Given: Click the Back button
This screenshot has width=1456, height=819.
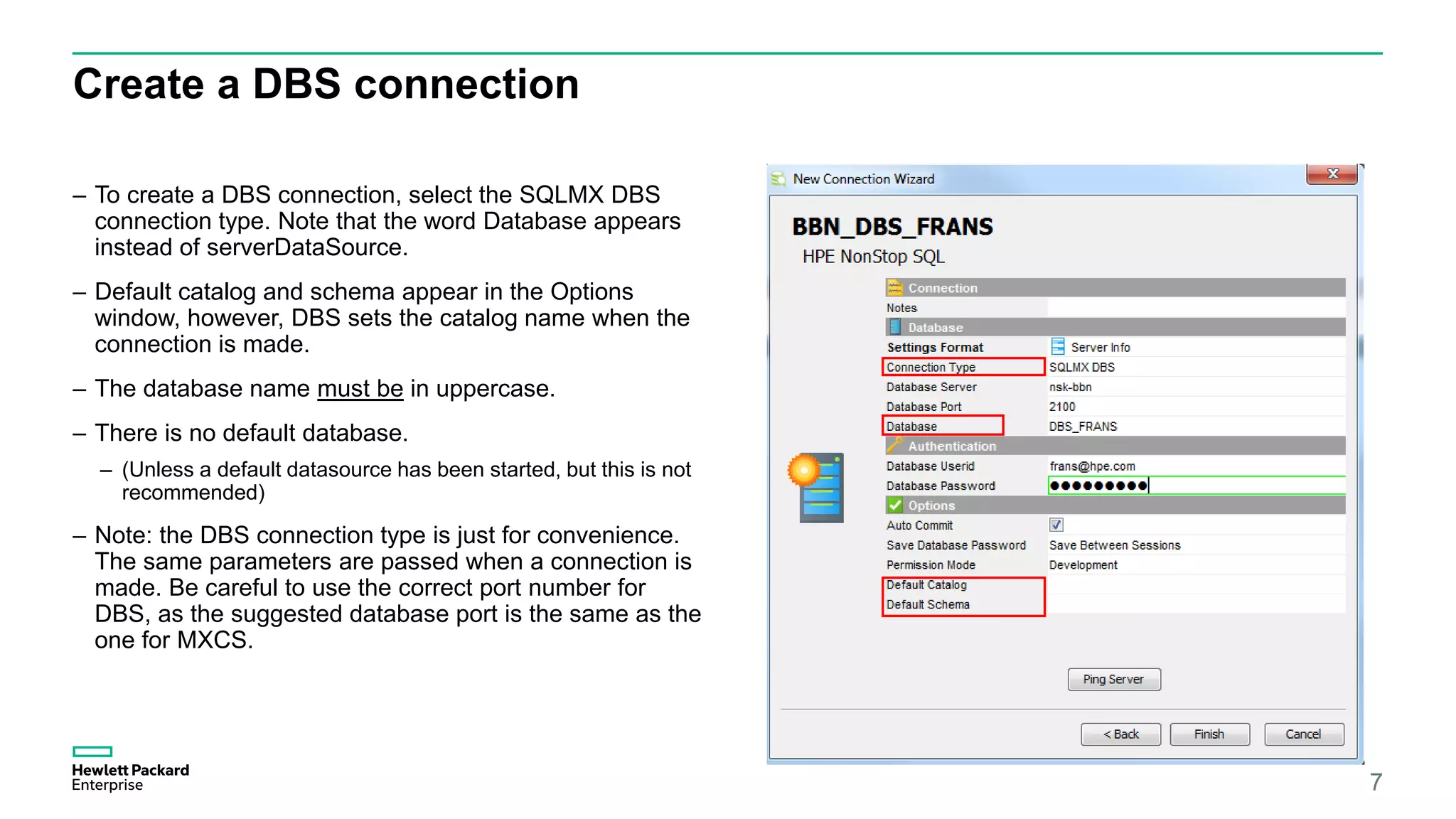Looking at the screenshot, I should [x=1120, y=734].
